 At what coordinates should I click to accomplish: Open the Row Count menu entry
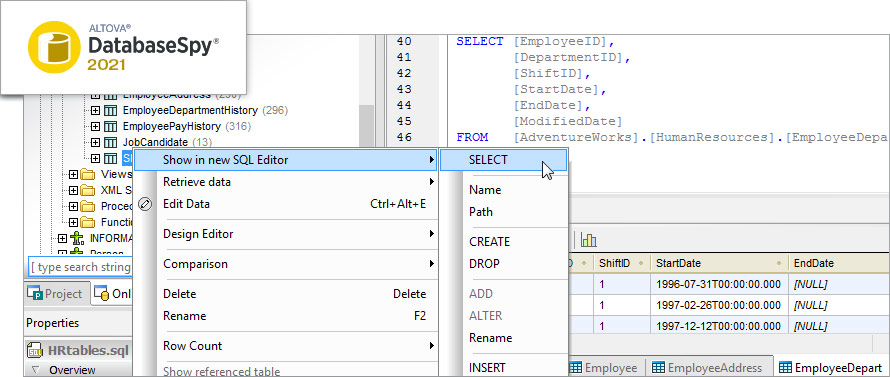[285, 346]
